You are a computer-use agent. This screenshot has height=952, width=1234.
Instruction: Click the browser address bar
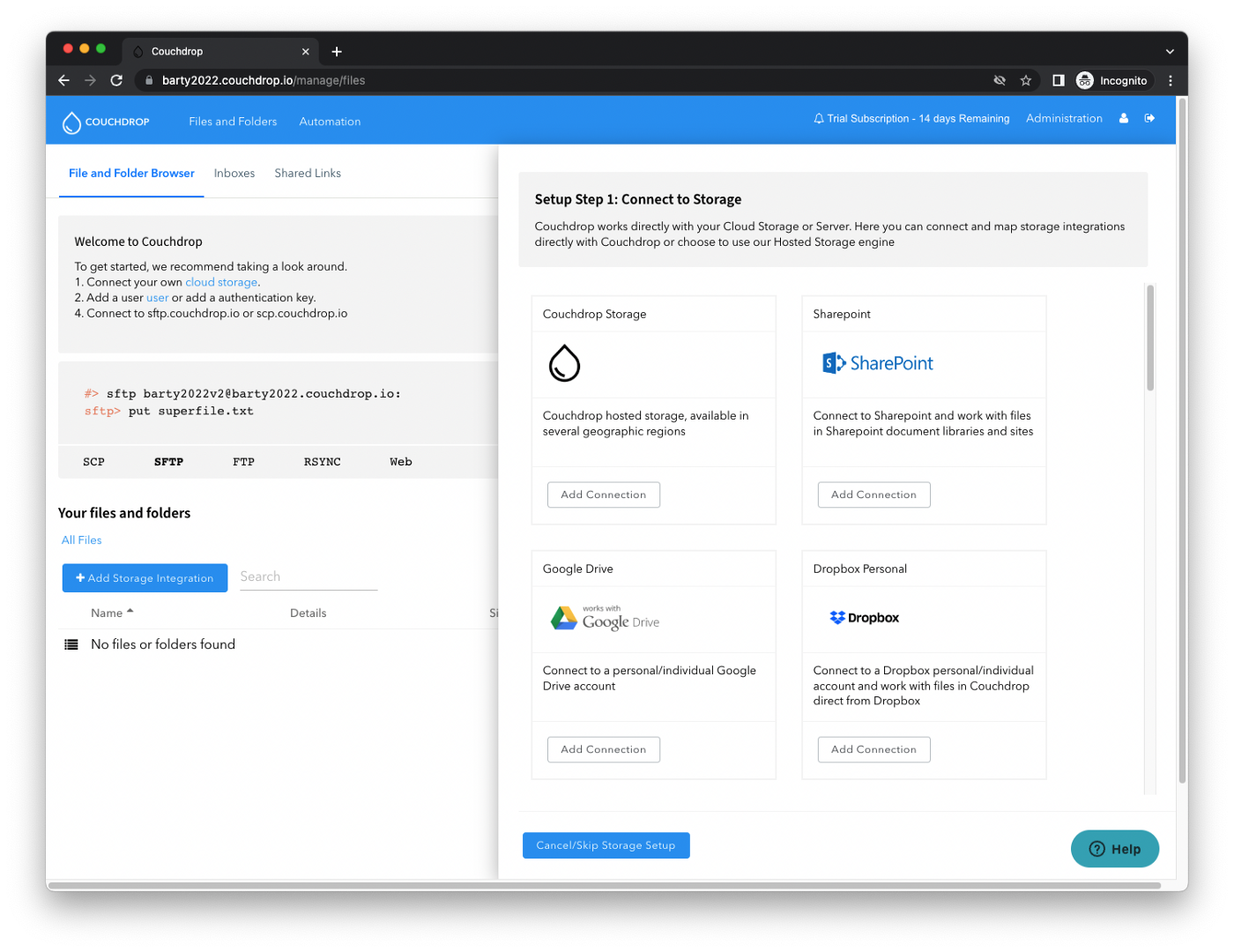[564, 80]
